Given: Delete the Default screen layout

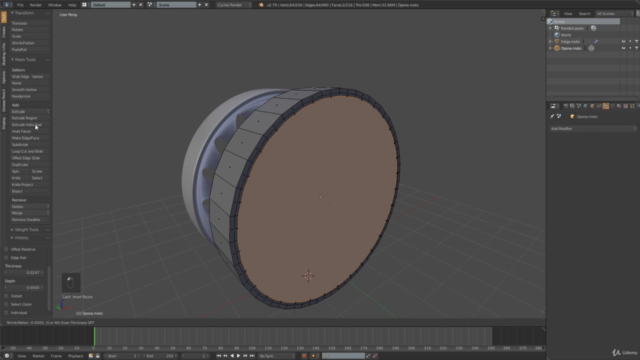Looking at the screenshot, I should [141, 5].
